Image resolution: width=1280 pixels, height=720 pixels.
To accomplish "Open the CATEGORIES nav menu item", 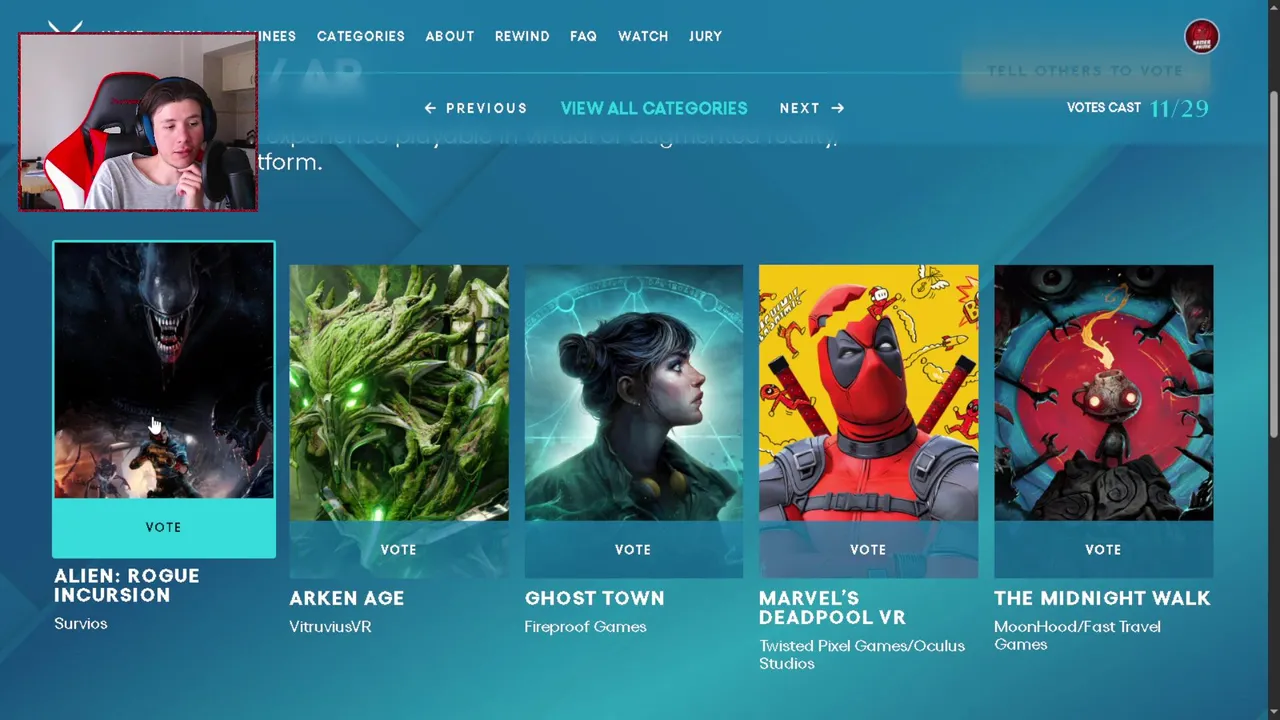I will click(360, 36).
